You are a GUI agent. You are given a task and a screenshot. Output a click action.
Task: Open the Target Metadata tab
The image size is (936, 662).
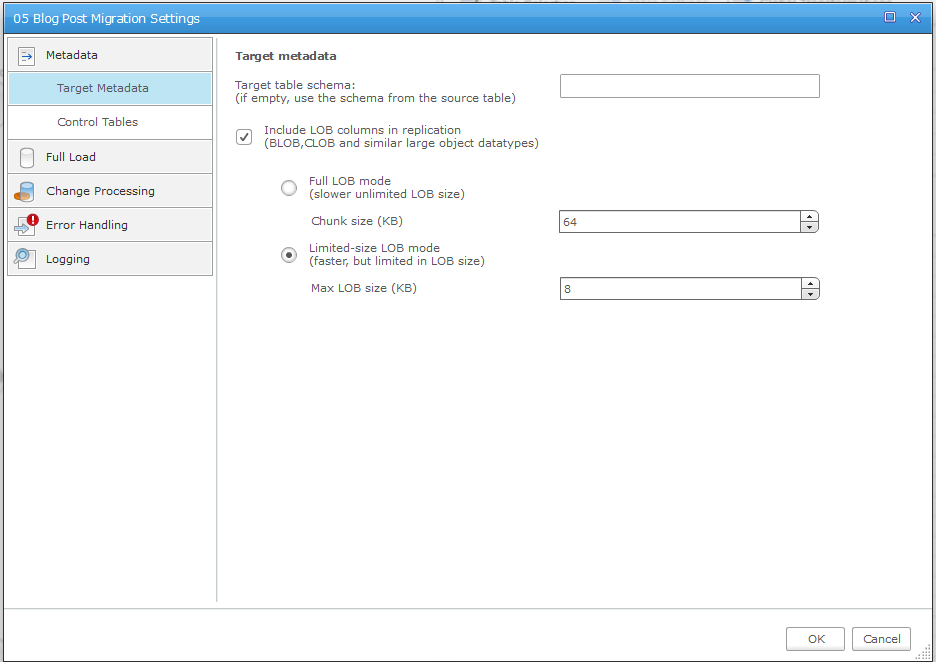pyautogui.click(x=103, y=88)
